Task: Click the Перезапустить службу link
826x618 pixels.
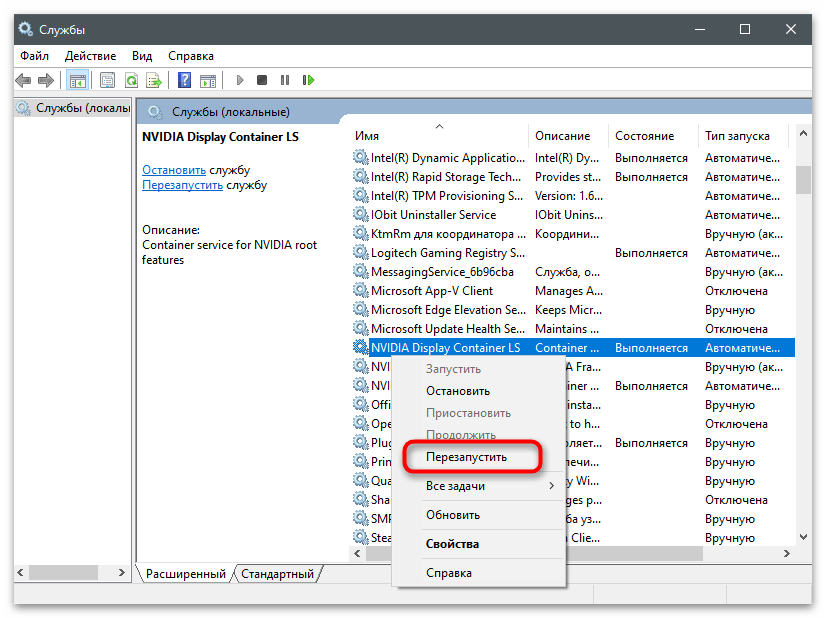Action: pos(182,185)
